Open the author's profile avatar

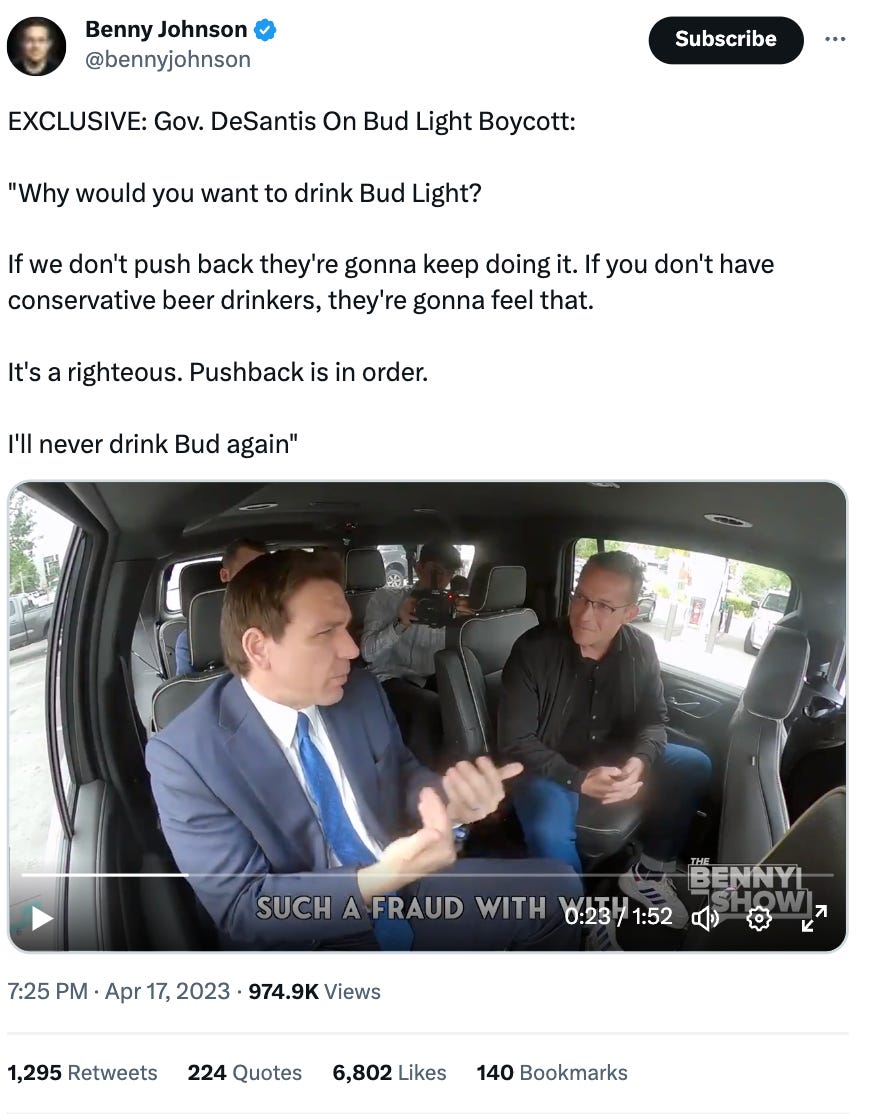tap(36, 46)
